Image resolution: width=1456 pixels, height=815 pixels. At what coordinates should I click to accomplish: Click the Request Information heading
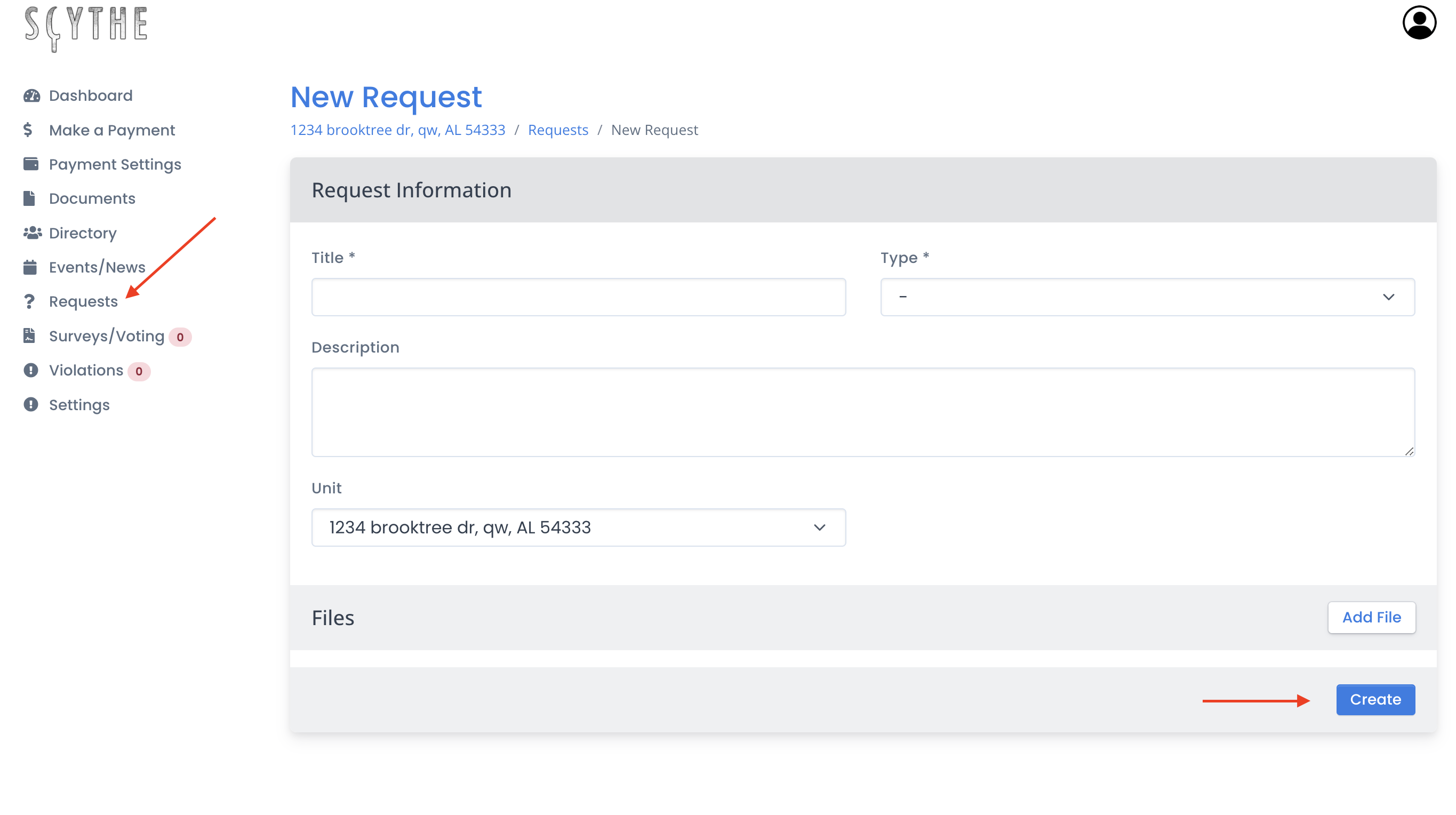(x=412, y=190)
